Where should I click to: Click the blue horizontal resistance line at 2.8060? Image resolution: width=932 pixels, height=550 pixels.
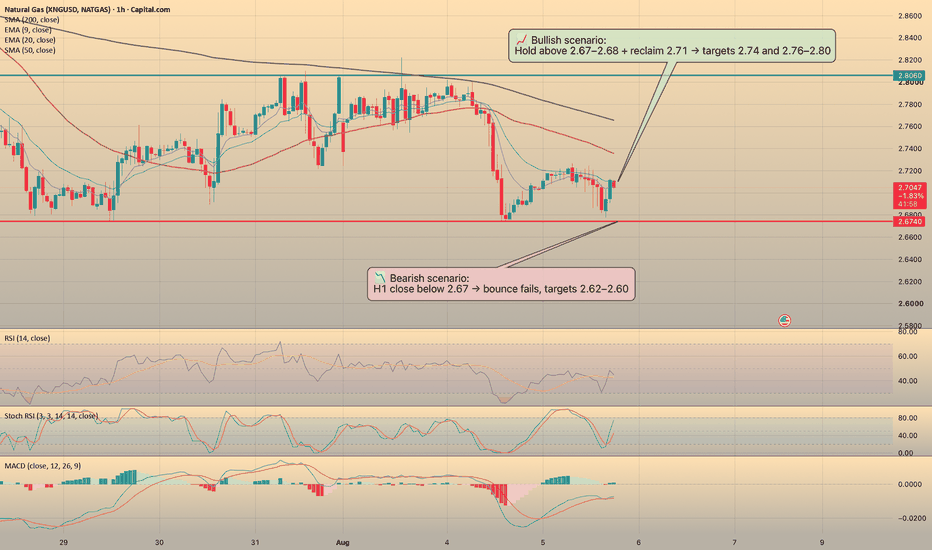tap(446, 76)
